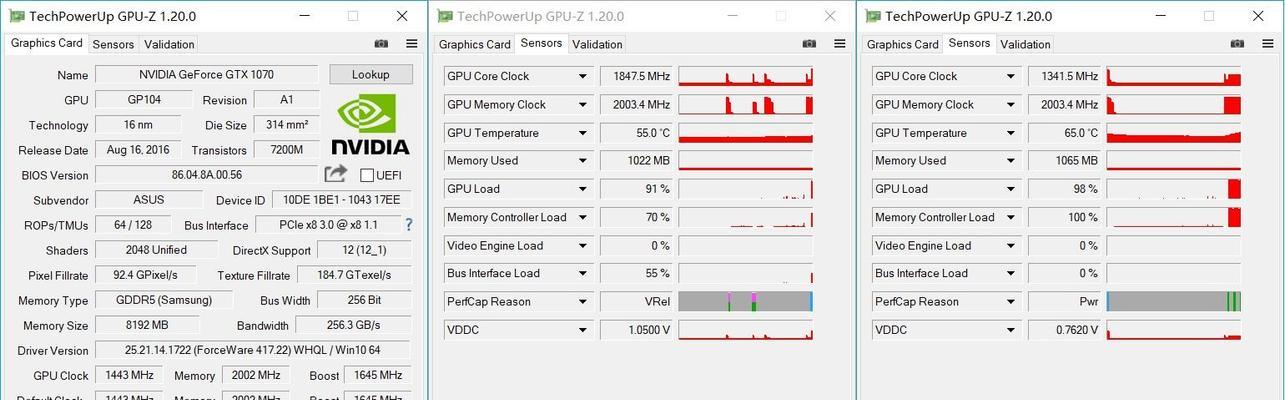
Task: Open the hamburger menu in the left window
Action: (x=411, y=44)
